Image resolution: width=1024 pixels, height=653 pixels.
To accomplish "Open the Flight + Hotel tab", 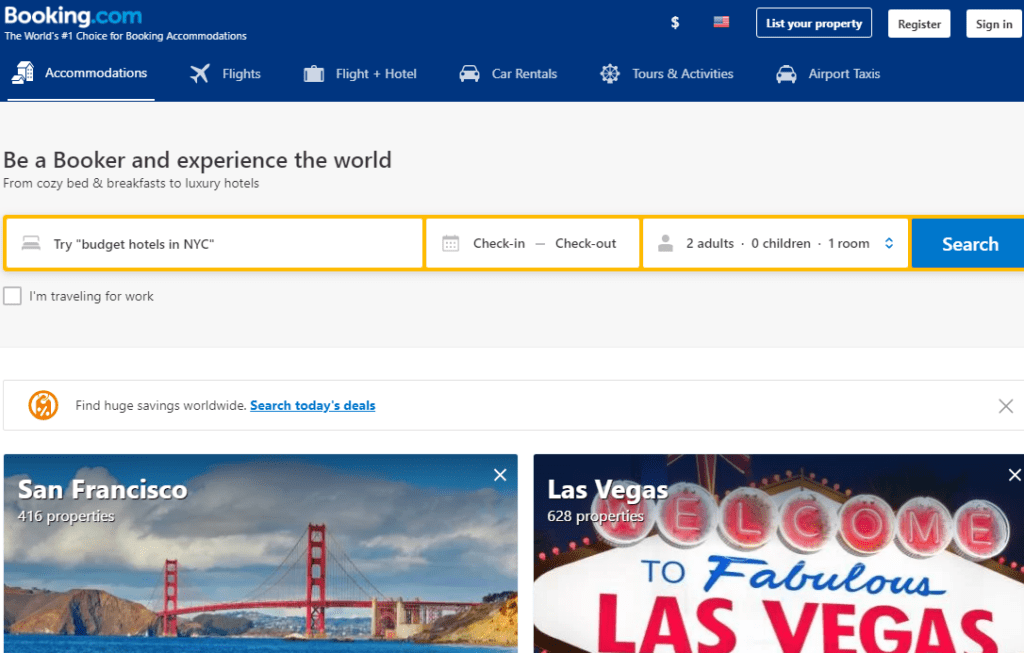I will click(360, 74).
